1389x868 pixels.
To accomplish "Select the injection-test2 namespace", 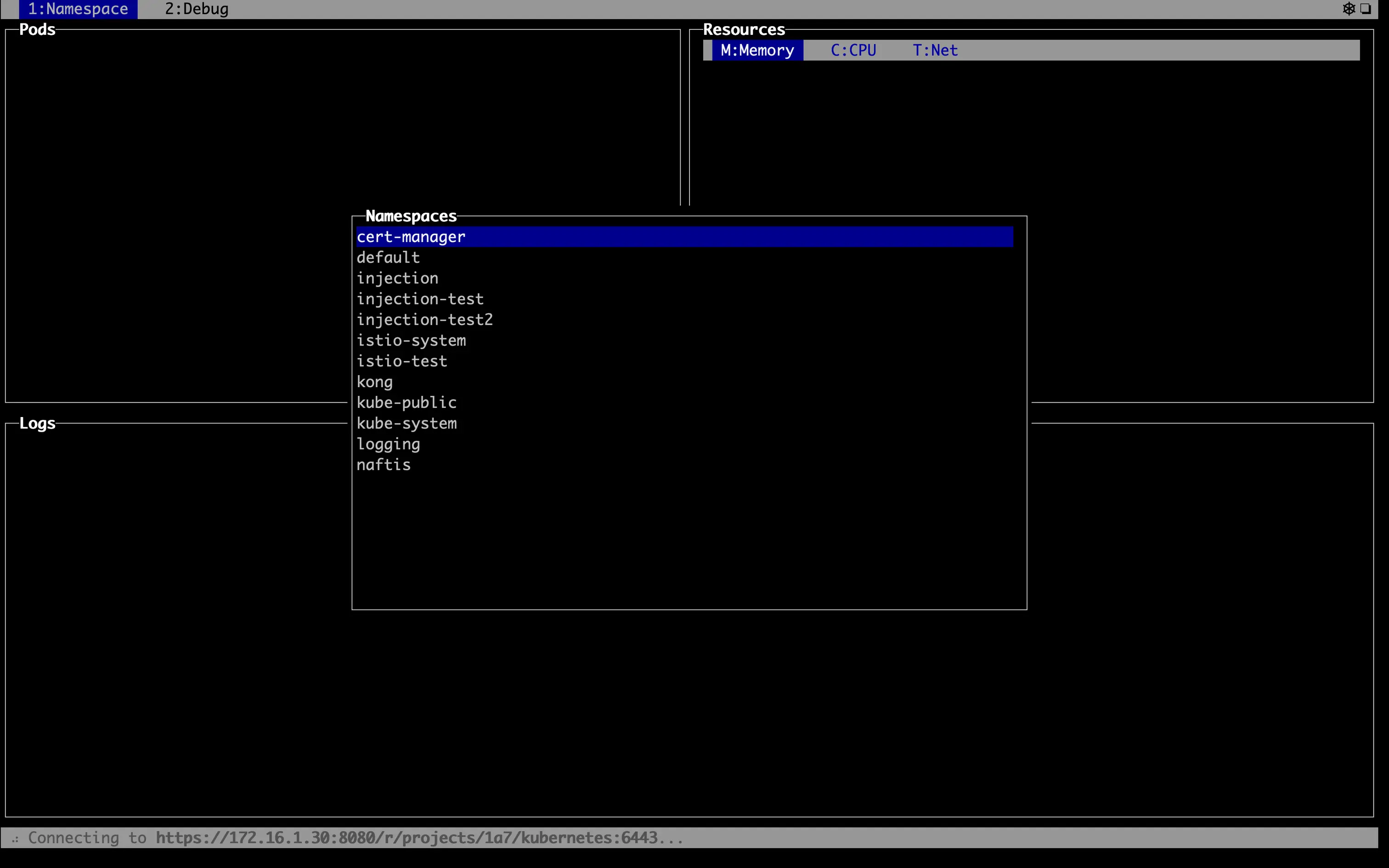I will click(x=424, y=320).
